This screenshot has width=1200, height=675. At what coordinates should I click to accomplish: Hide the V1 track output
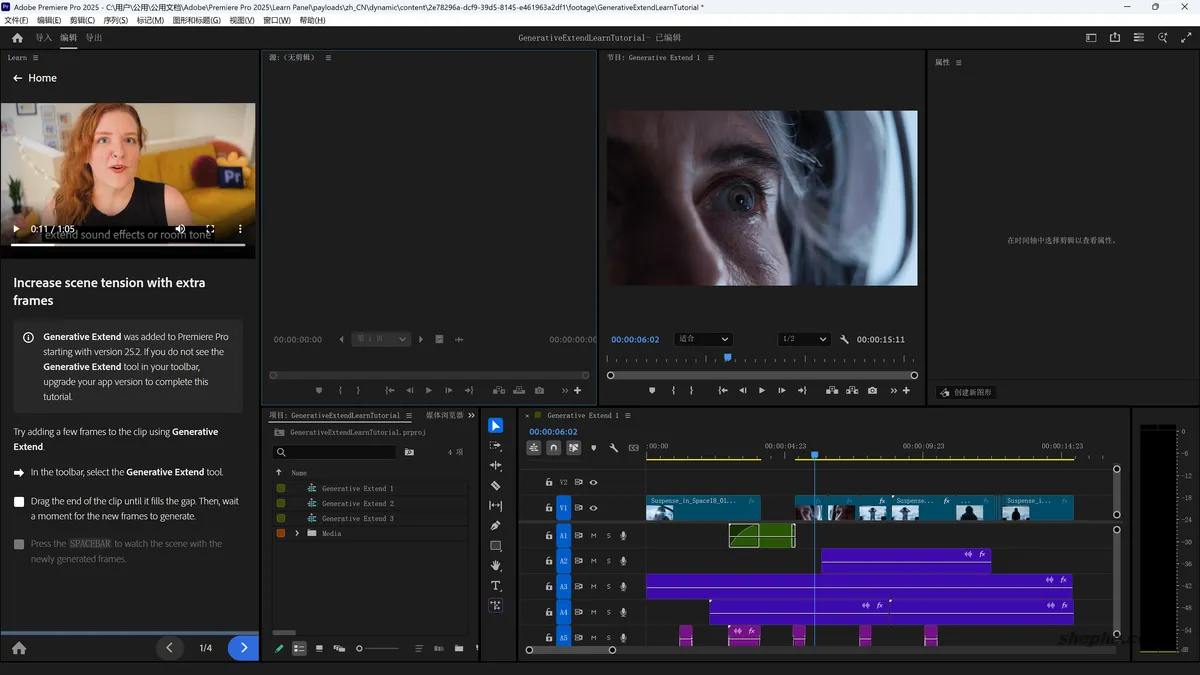point(593,509)
